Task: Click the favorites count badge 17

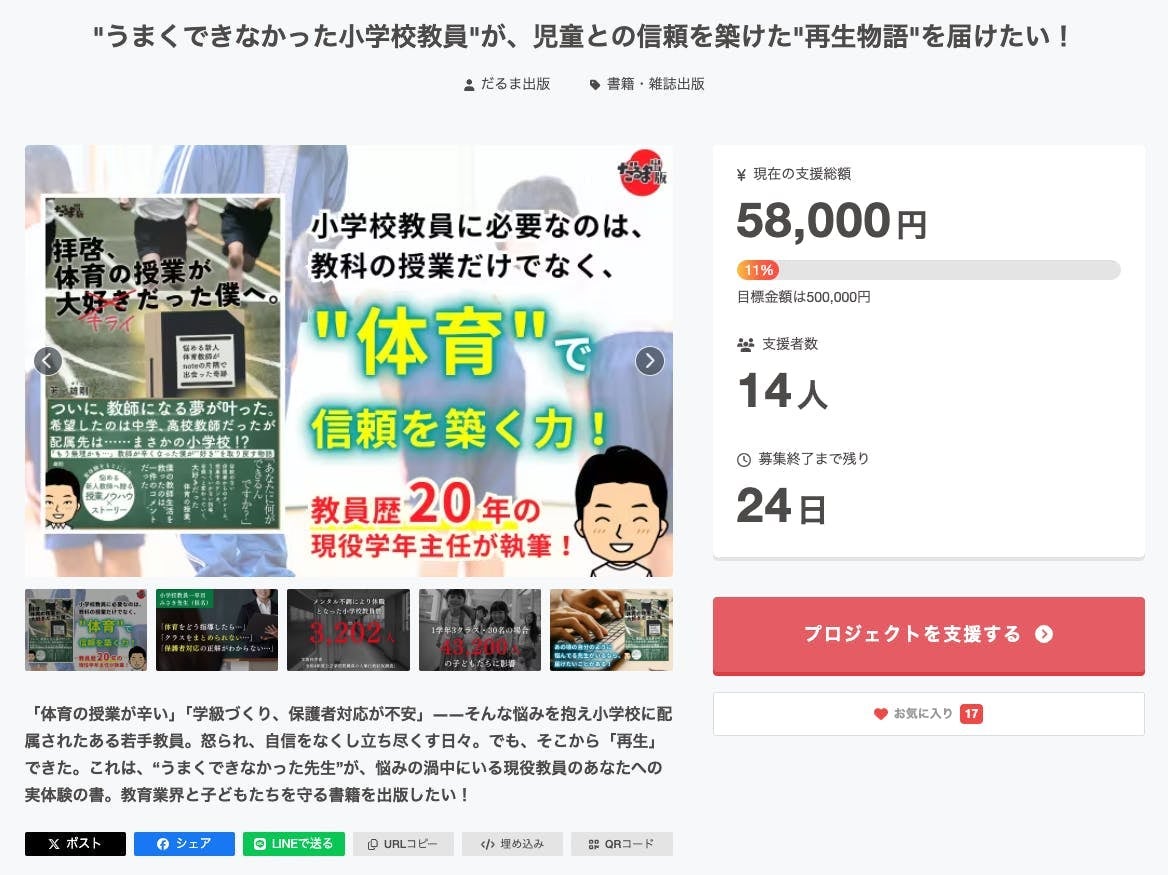Action: click(971, 714)
